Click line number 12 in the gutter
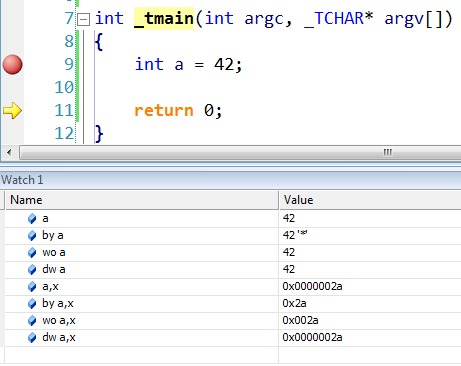 coord(64,133)
